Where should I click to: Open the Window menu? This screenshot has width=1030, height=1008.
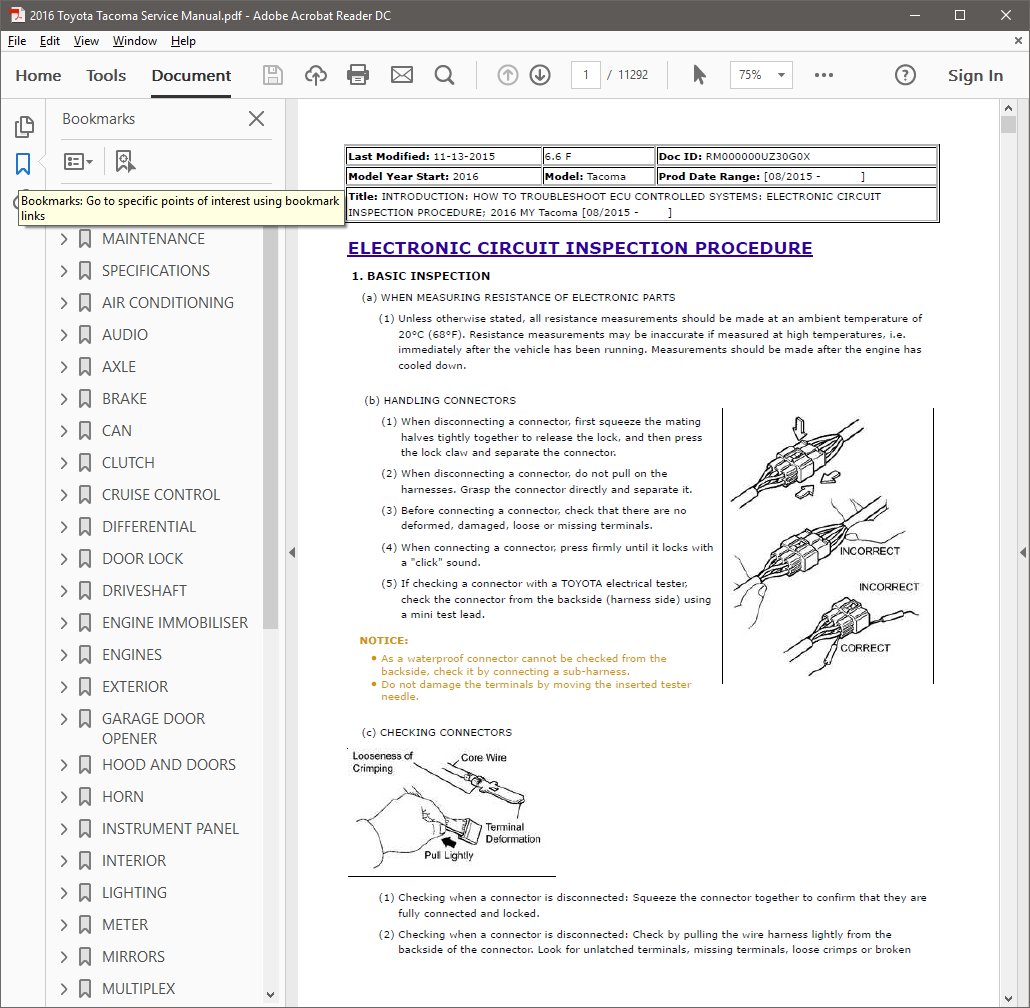pyautogui.click(x=135, y=41)
